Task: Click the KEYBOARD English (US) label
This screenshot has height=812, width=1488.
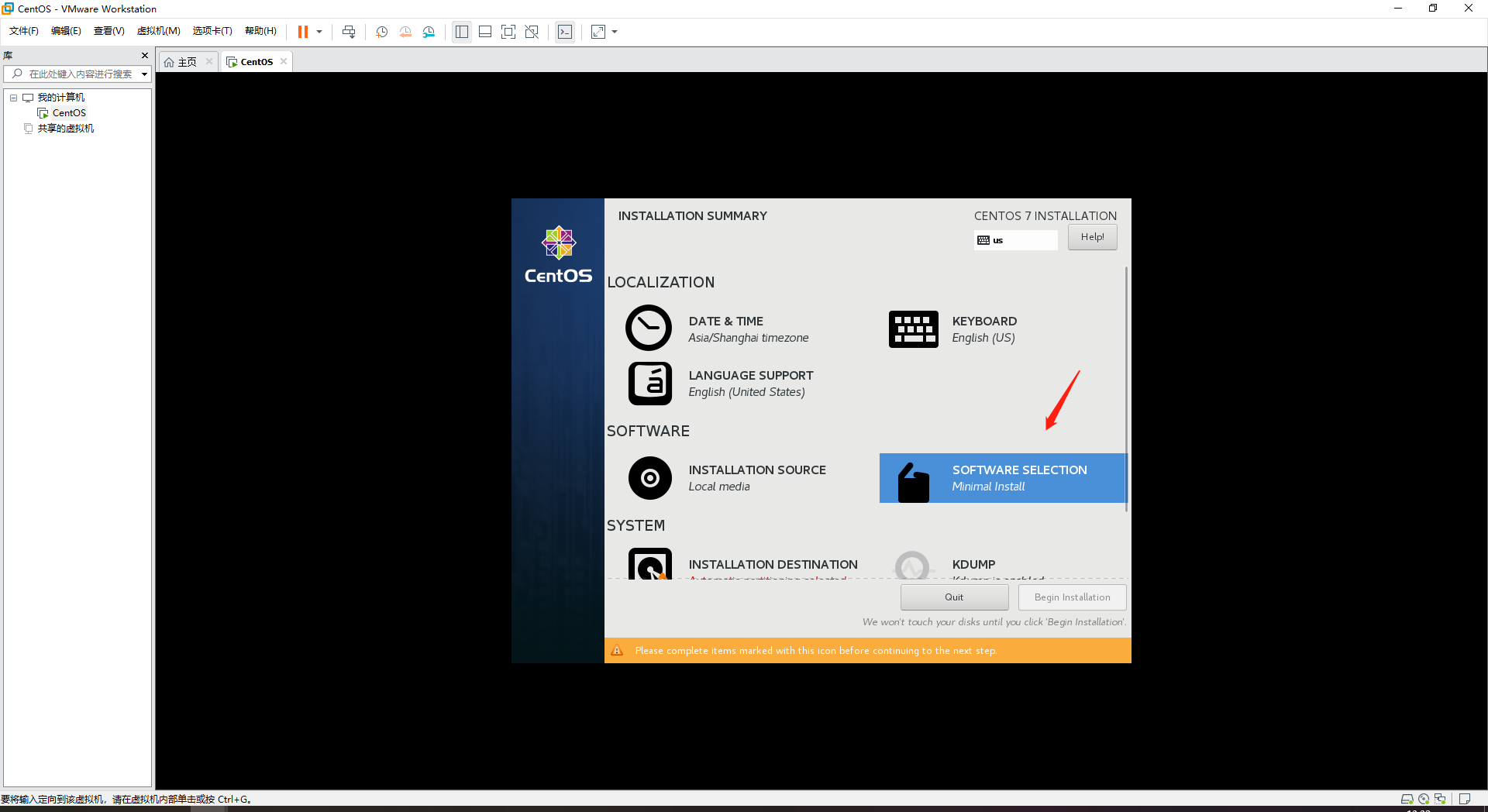Action: click(x=984, y=329)
